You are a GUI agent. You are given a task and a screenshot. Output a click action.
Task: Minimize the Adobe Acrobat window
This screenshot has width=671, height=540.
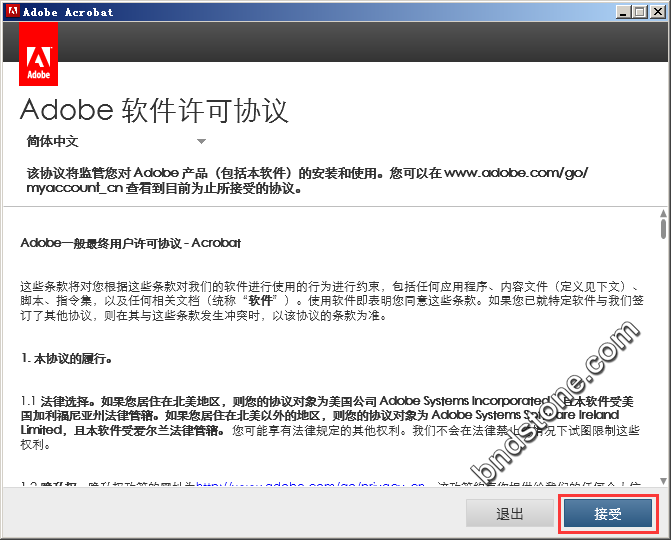pyautogui.click(x=623, y=12)
